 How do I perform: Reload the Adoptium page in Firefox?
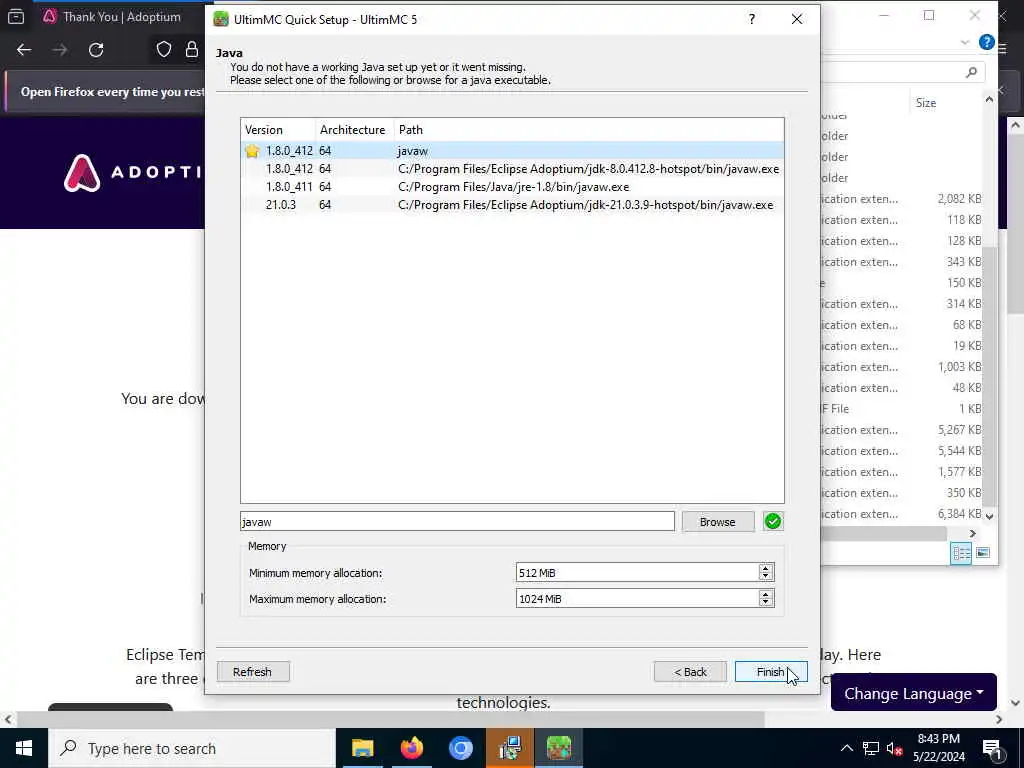[96, 50]
